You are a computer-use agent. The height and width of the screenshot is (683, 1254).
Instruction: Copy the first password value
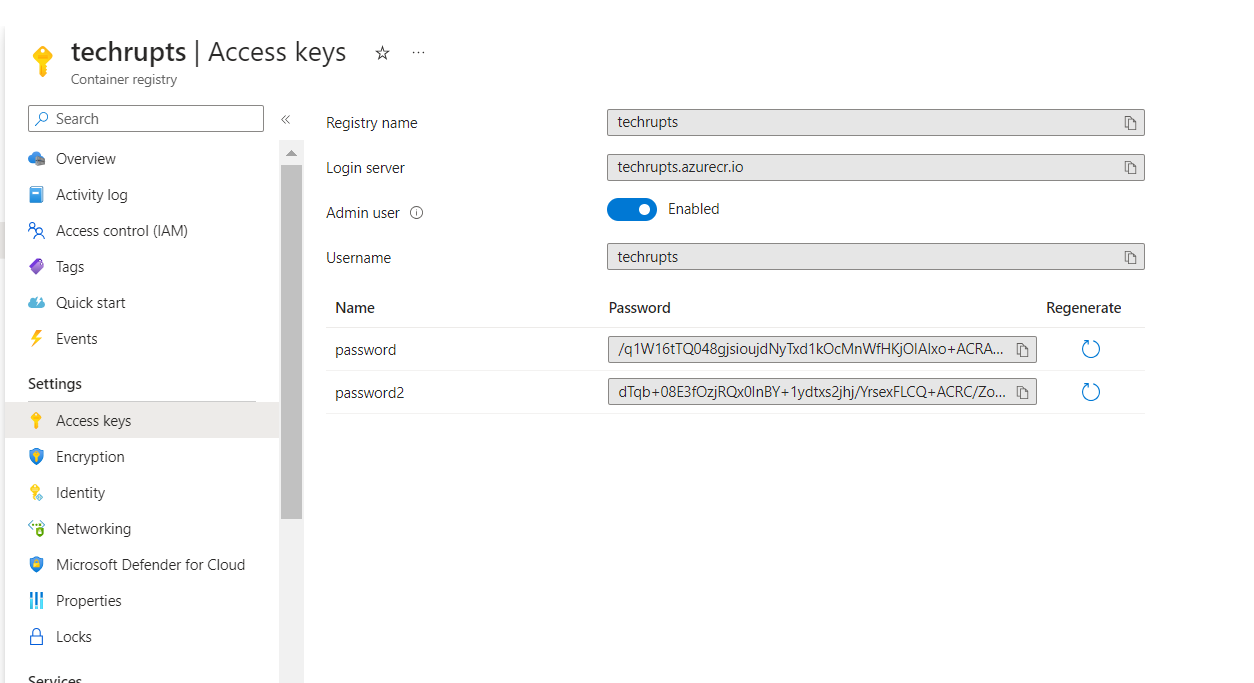click(1022, 350)
